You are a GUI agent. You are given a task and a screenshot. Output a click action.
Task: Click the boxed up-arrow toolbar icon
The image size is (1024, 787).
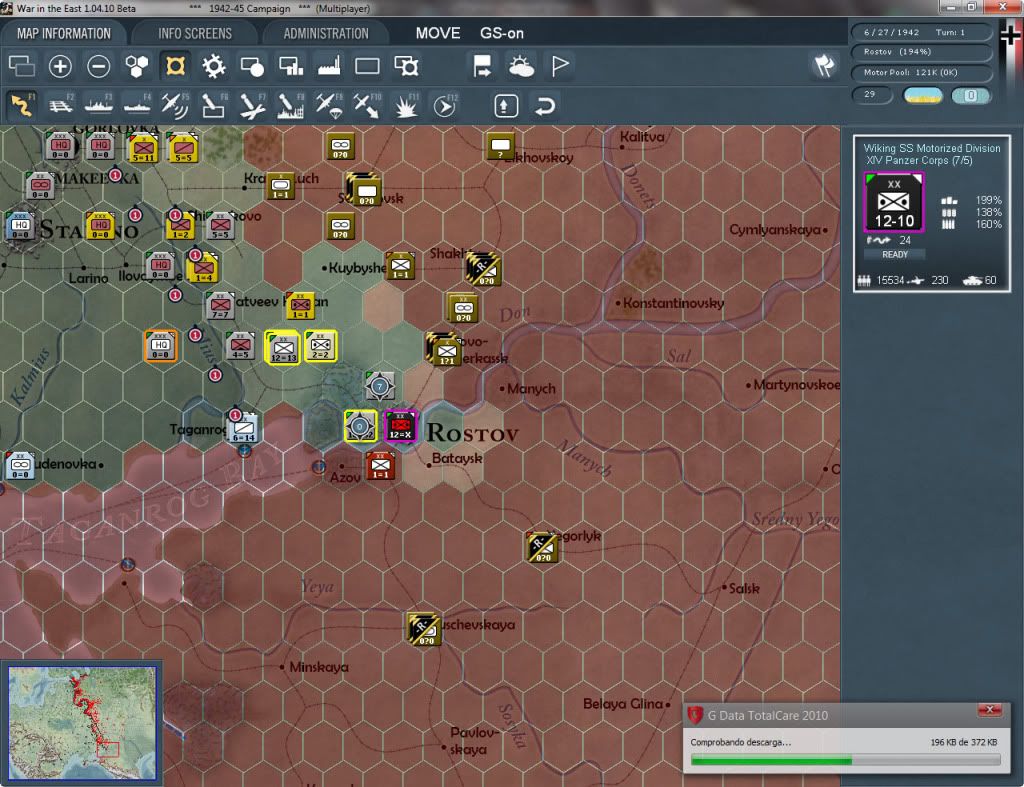(x=506, y=105)
